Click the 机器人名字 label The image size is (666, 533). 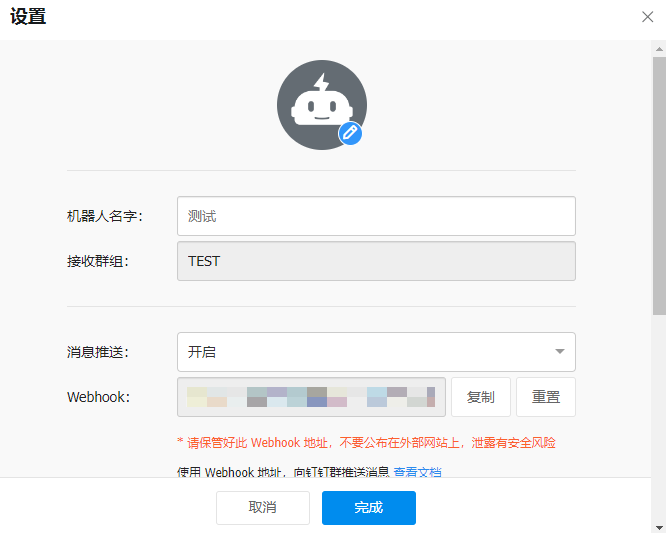click(x=105, y=216)
